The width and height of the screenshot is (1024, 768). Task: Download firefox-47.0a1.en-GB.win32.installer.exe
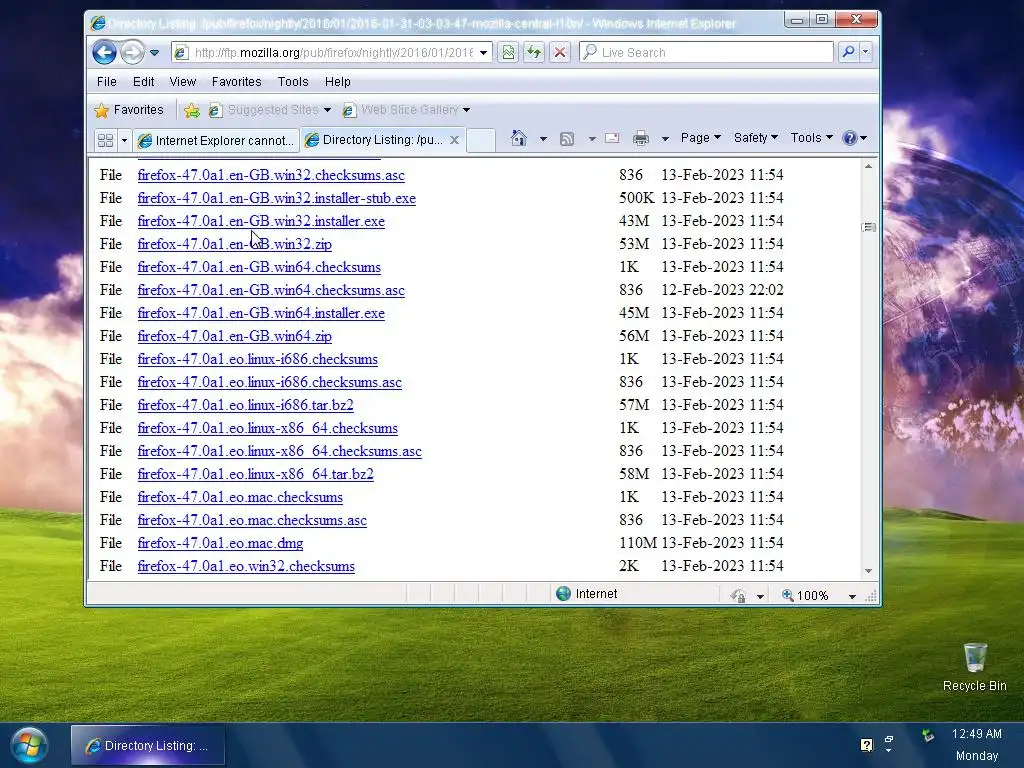point(261,221)
